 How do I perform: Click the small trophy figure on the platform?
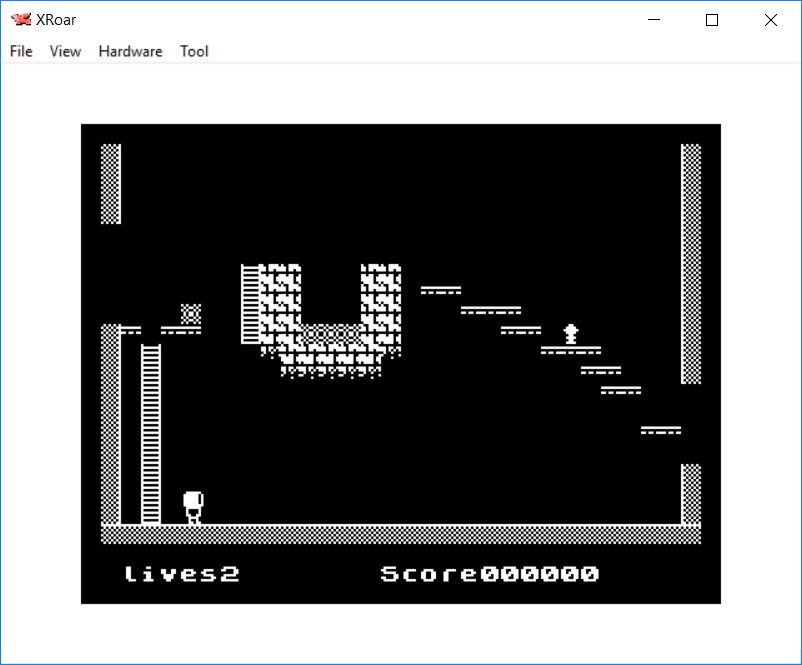tap(571, 334)
